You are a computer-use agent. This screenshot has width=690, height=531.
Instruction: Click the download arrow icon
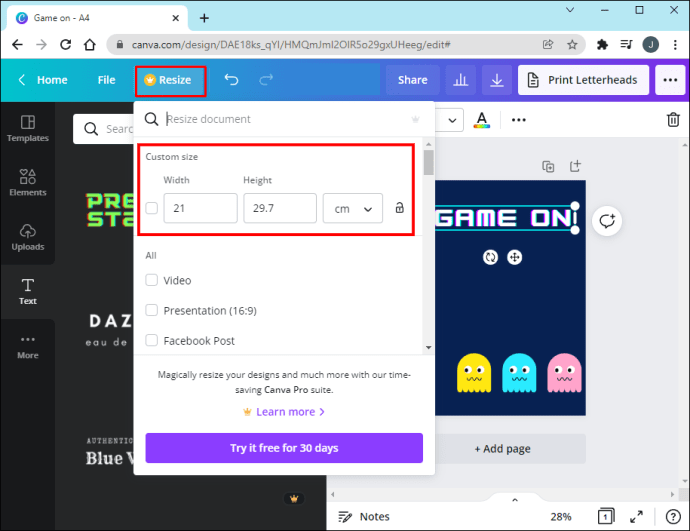click(497, 80)
